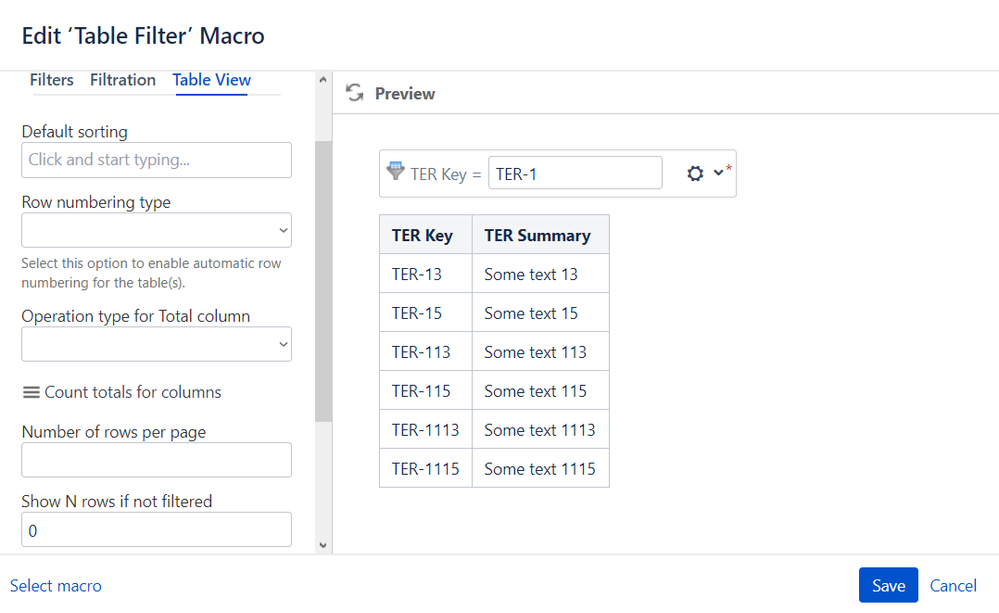Viewport: 999px width, 613px height.
Task: Click the Cancel link
Action: [953, 586]
